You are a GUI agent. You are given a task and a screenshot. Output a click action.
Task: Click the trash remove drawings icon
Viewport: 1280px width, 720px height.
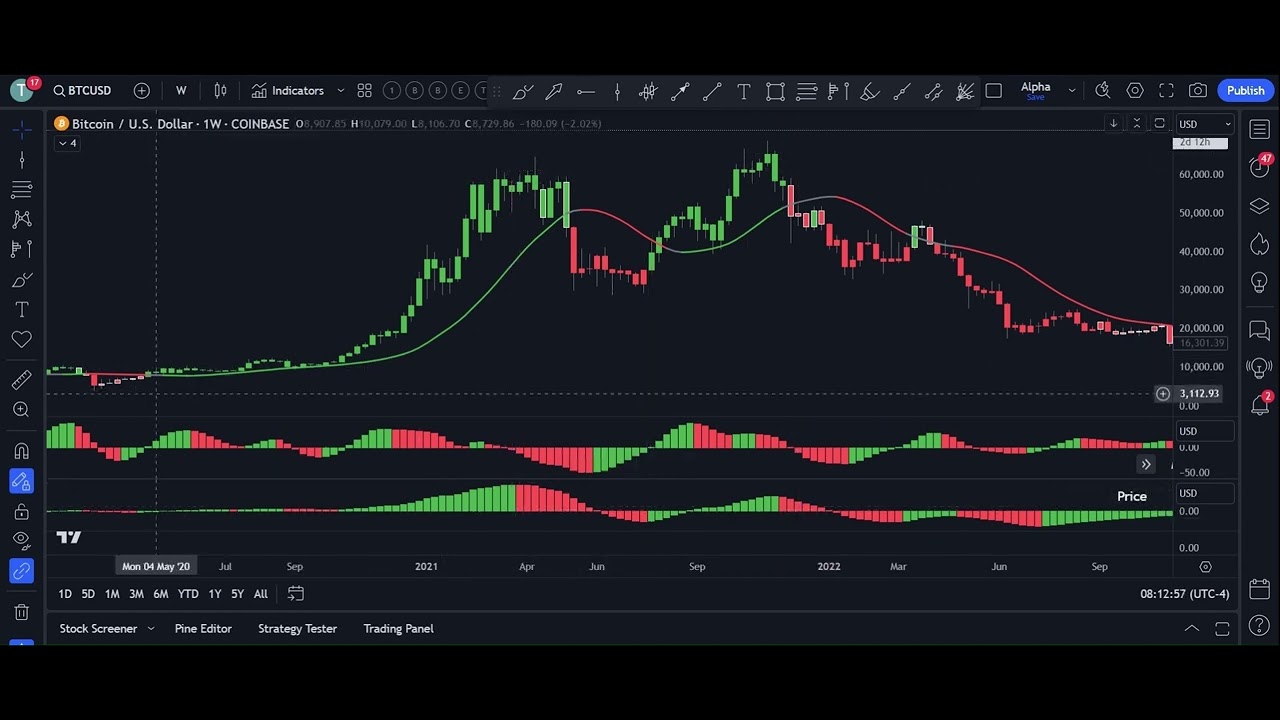[x=22, y=611]
